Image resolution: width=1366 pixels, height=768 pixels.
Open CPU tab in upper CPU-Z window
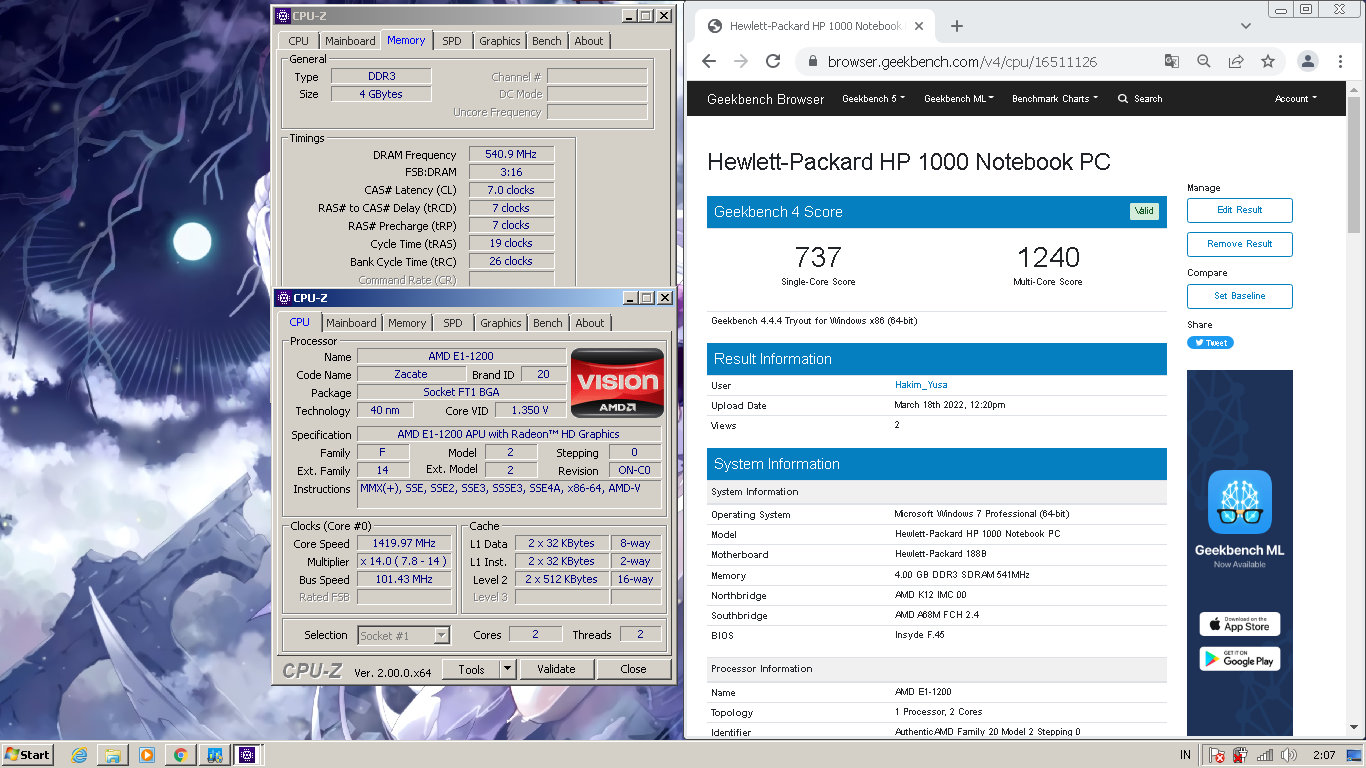[x=298, y=41]
